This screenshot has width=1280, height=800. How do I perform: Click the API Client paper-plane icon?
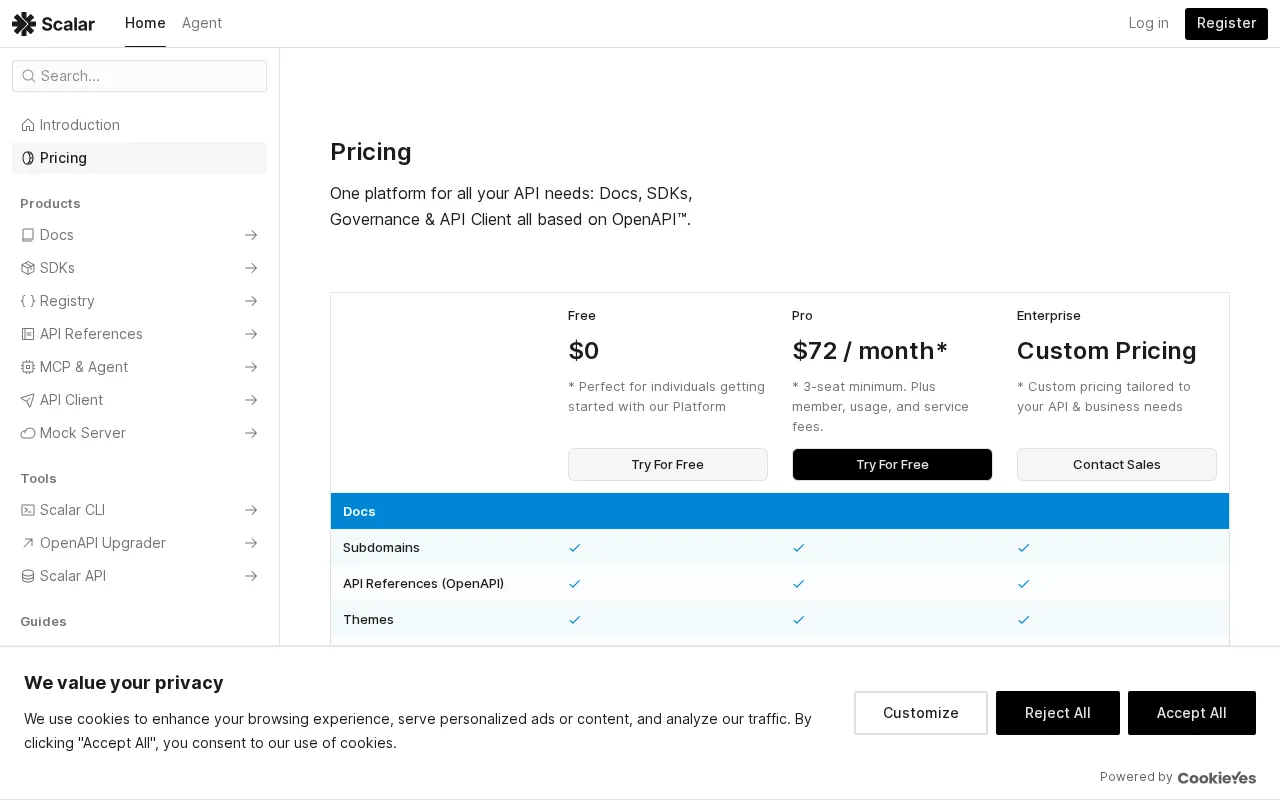[x=28, y=400]
